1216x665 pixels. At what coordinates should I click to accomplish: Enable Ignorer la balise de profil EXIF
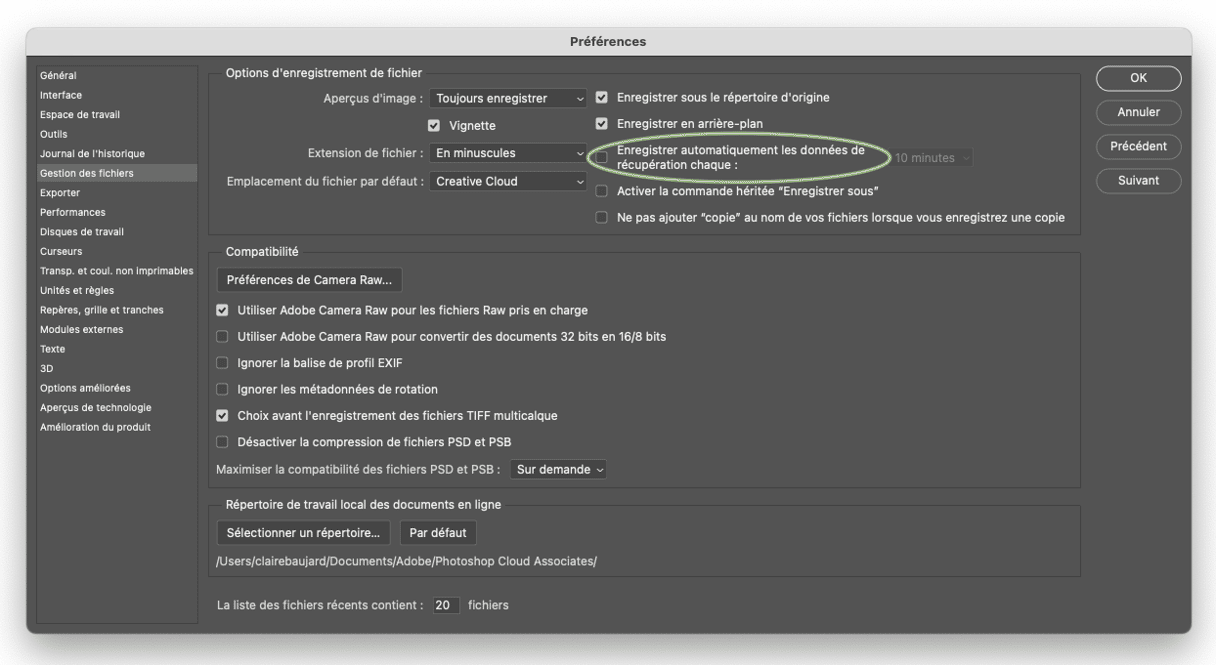coord(223,363)
